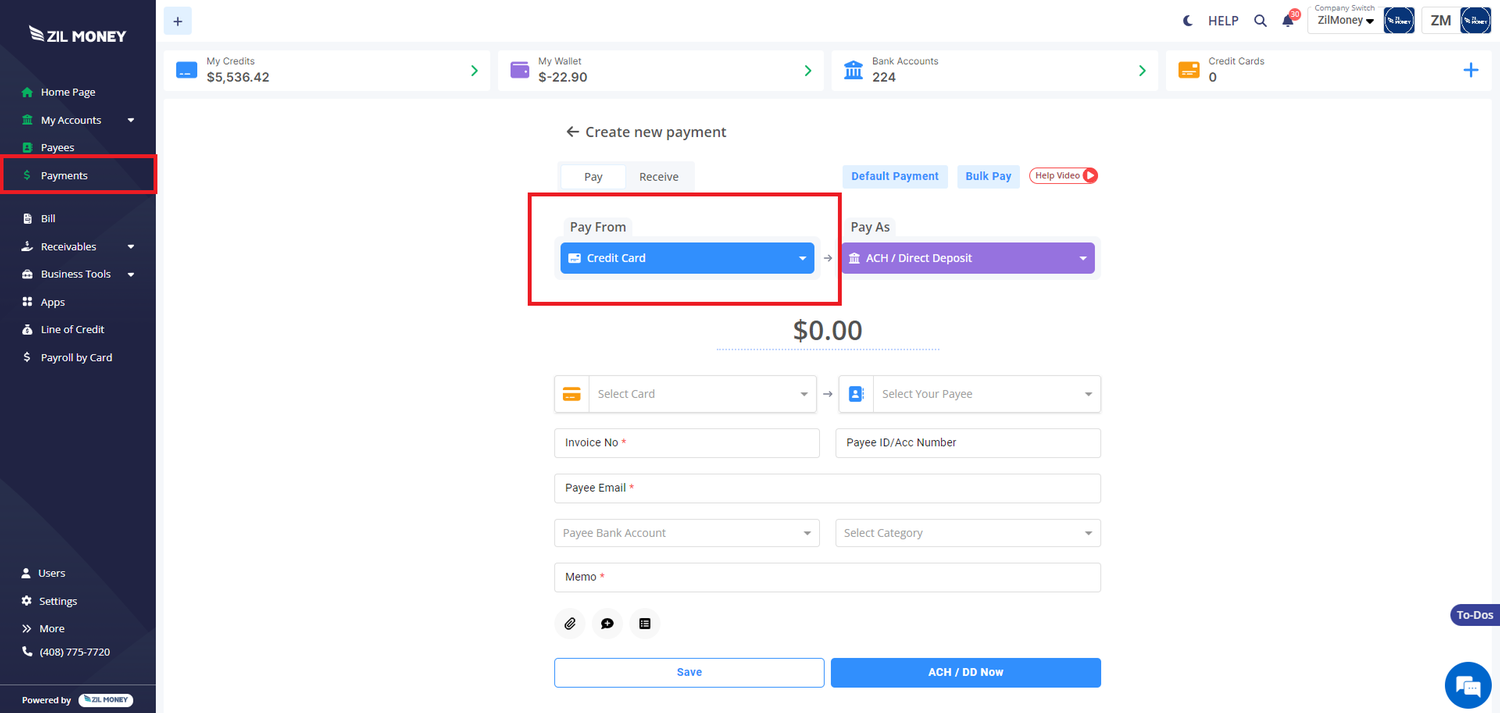Click the $0.00 amount field

coord(827,330)
